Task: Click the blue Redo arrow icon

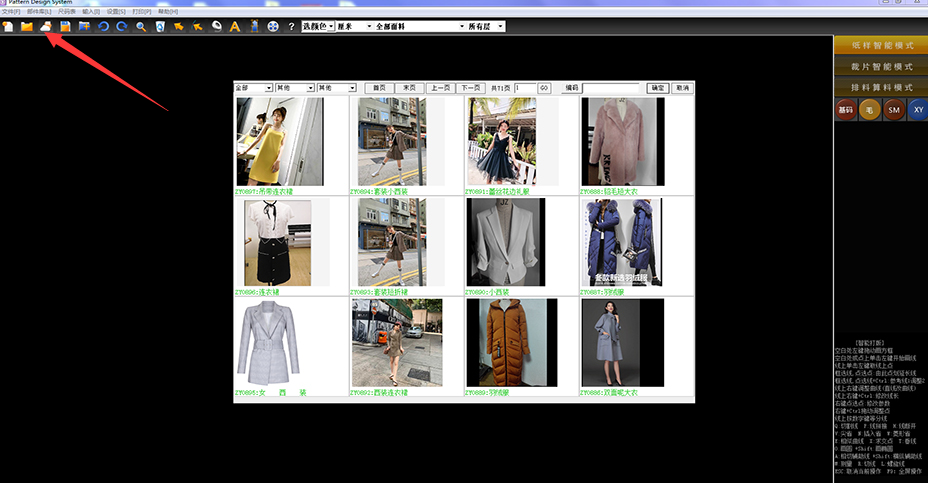Action: (x=121, y=25)
